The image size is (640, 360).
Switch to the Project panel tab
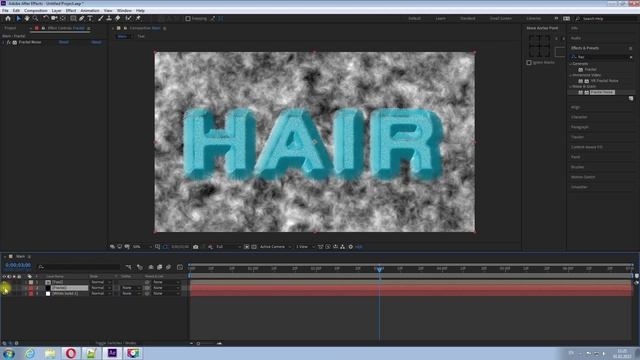[x=11, y=28]
